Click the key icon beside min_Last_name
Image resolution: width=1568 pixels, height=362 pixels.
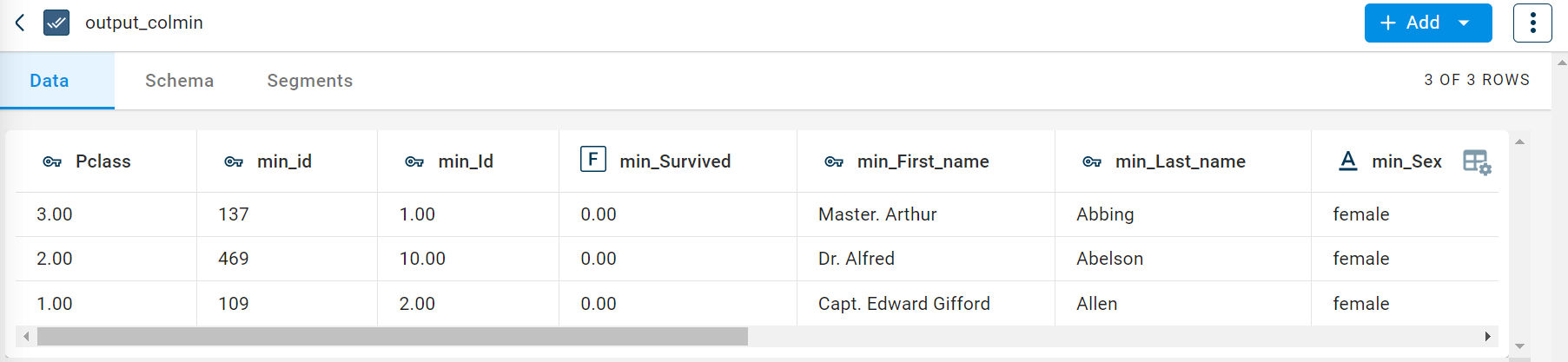(x=1092, y=161)
